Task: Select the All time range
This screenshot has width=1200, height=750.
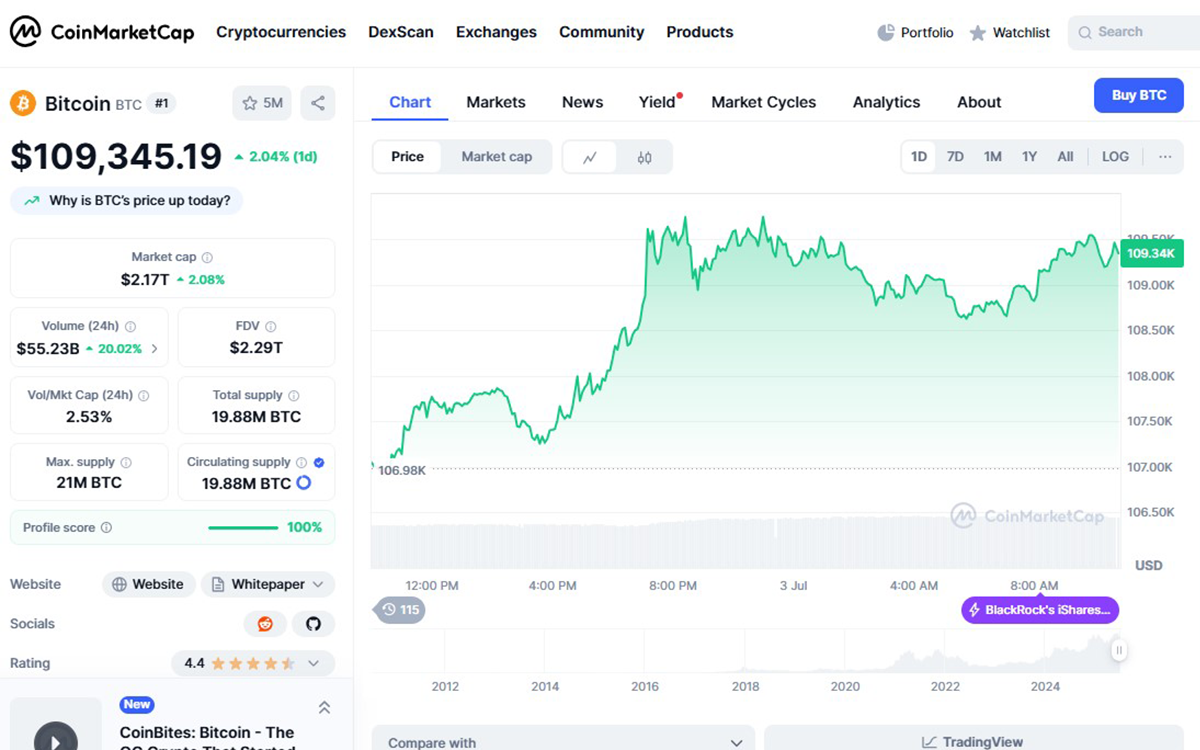Action: click(x=1065, y=157)
